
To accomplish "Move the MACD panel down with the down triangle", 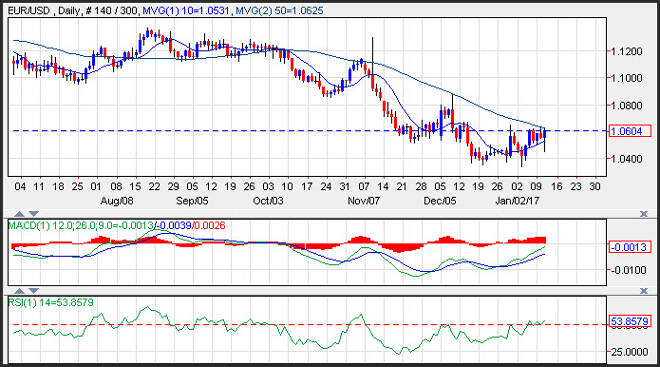I will [34, 214].
